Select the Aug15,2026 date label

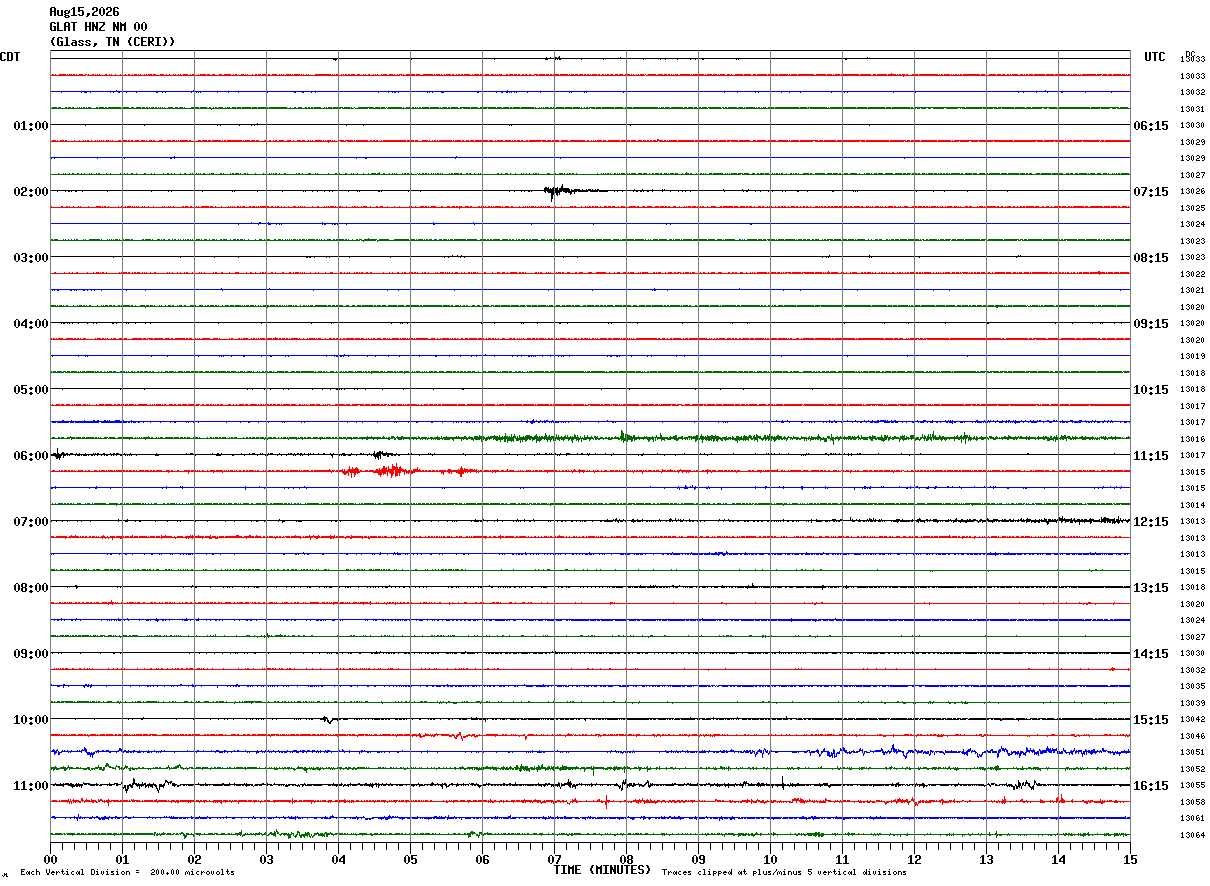[84, 12]
